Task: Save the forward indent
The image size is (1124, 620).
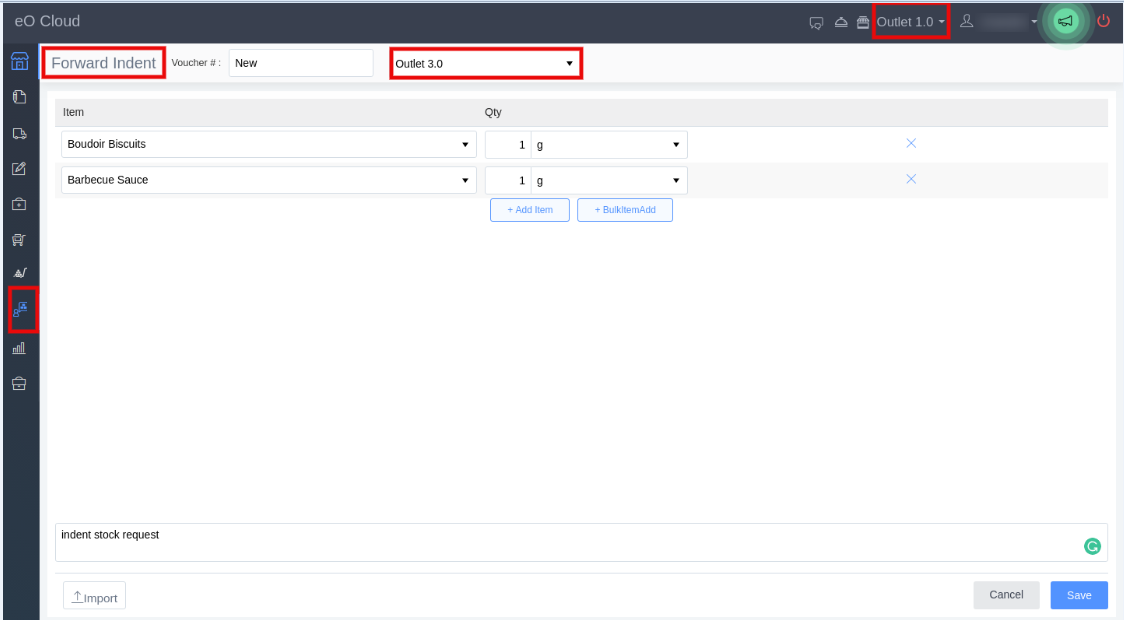Action: point(1078,595)
